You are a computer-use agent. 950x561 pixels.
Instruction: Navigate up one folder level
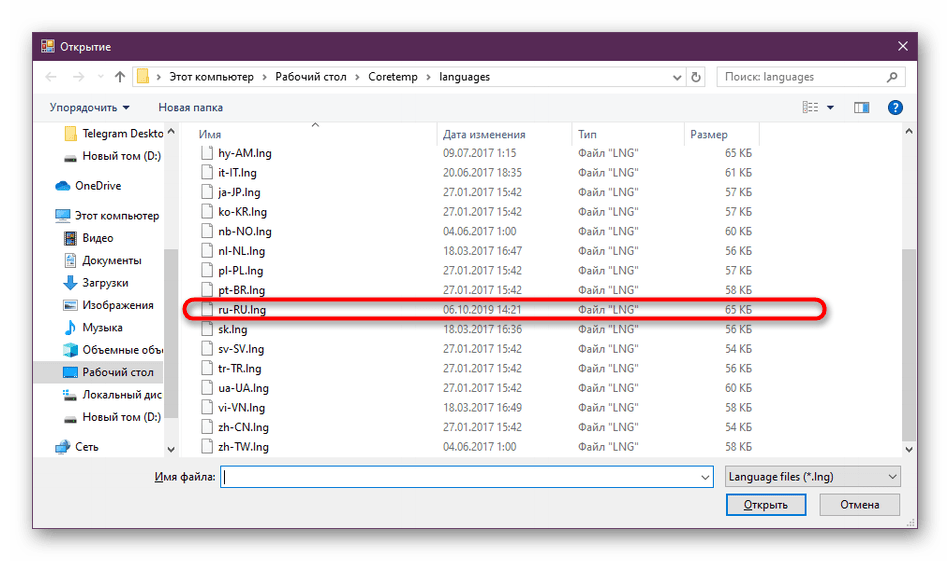tap(120, 77)
